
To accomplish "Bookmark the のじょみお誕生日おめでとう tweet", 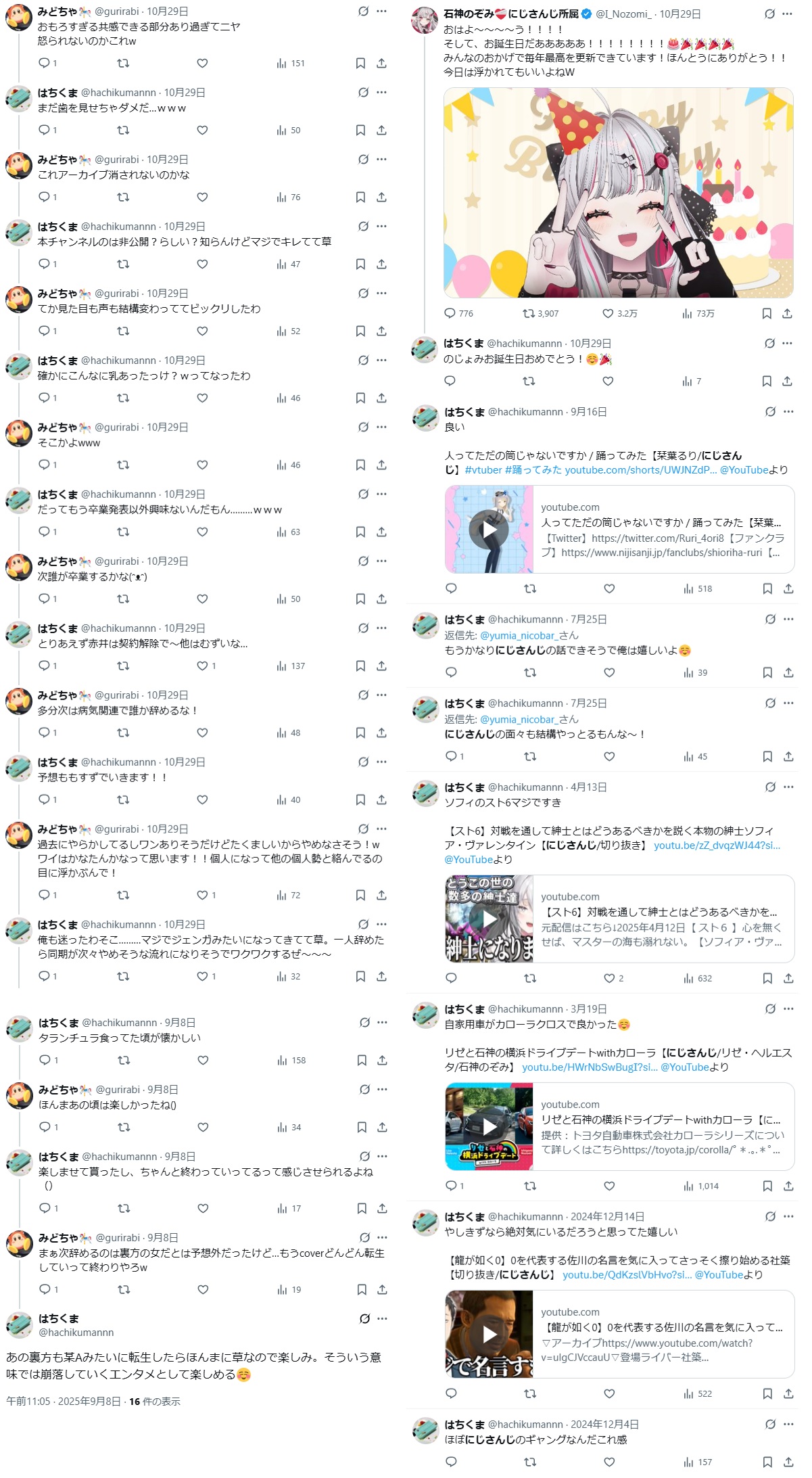I will click(x=767, y=382).
